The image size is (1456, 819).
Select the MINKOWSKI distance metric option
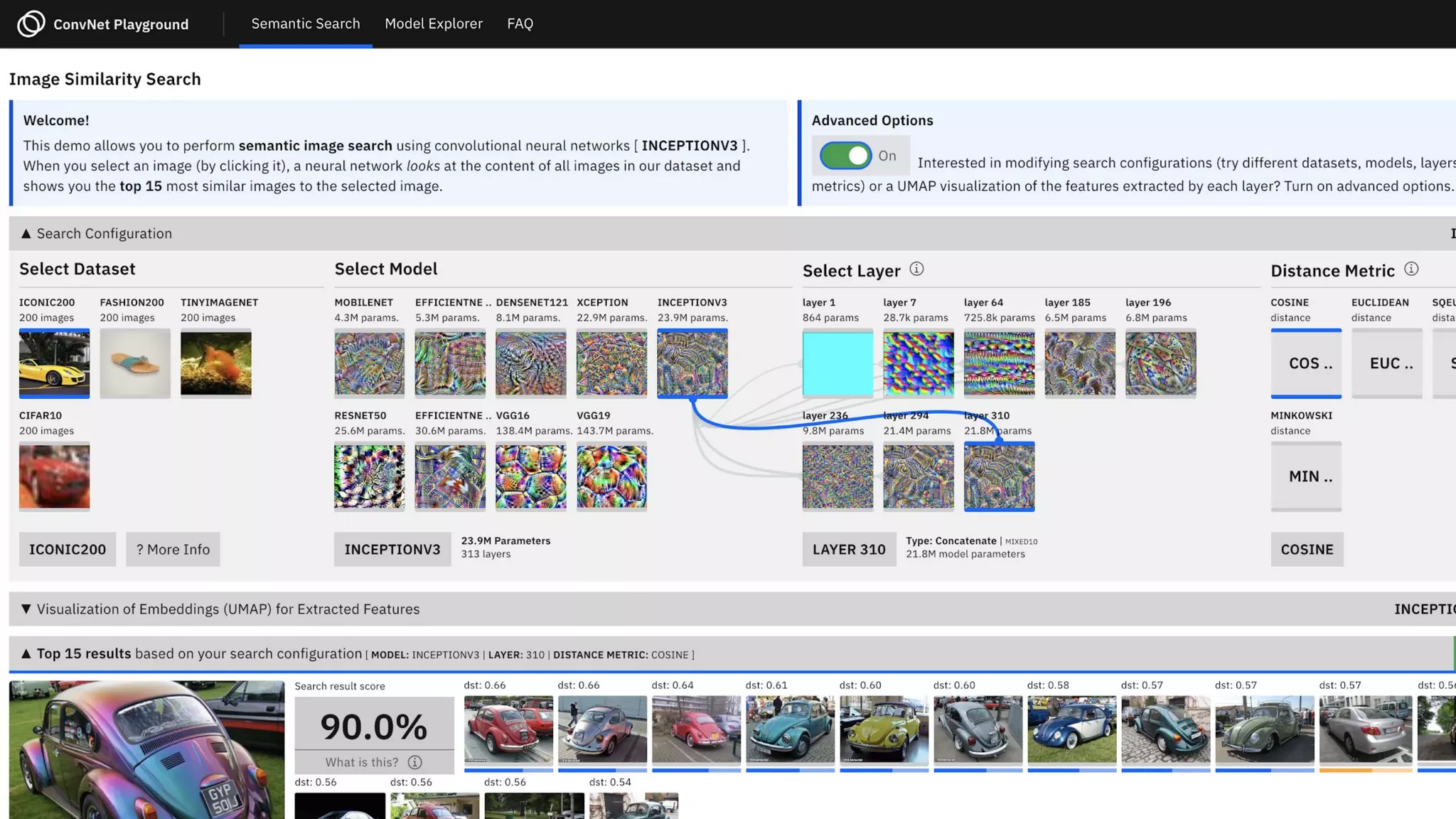pyautogui.click(x=1306, y=476)
